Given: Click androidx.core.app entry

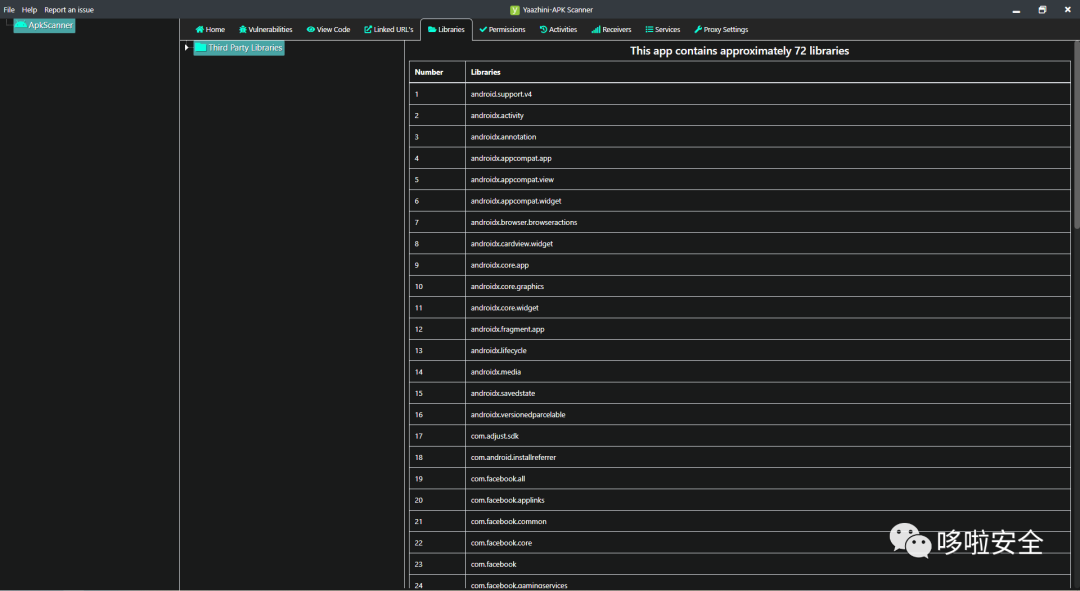Looking at the screenshot, I should point(499,265).
